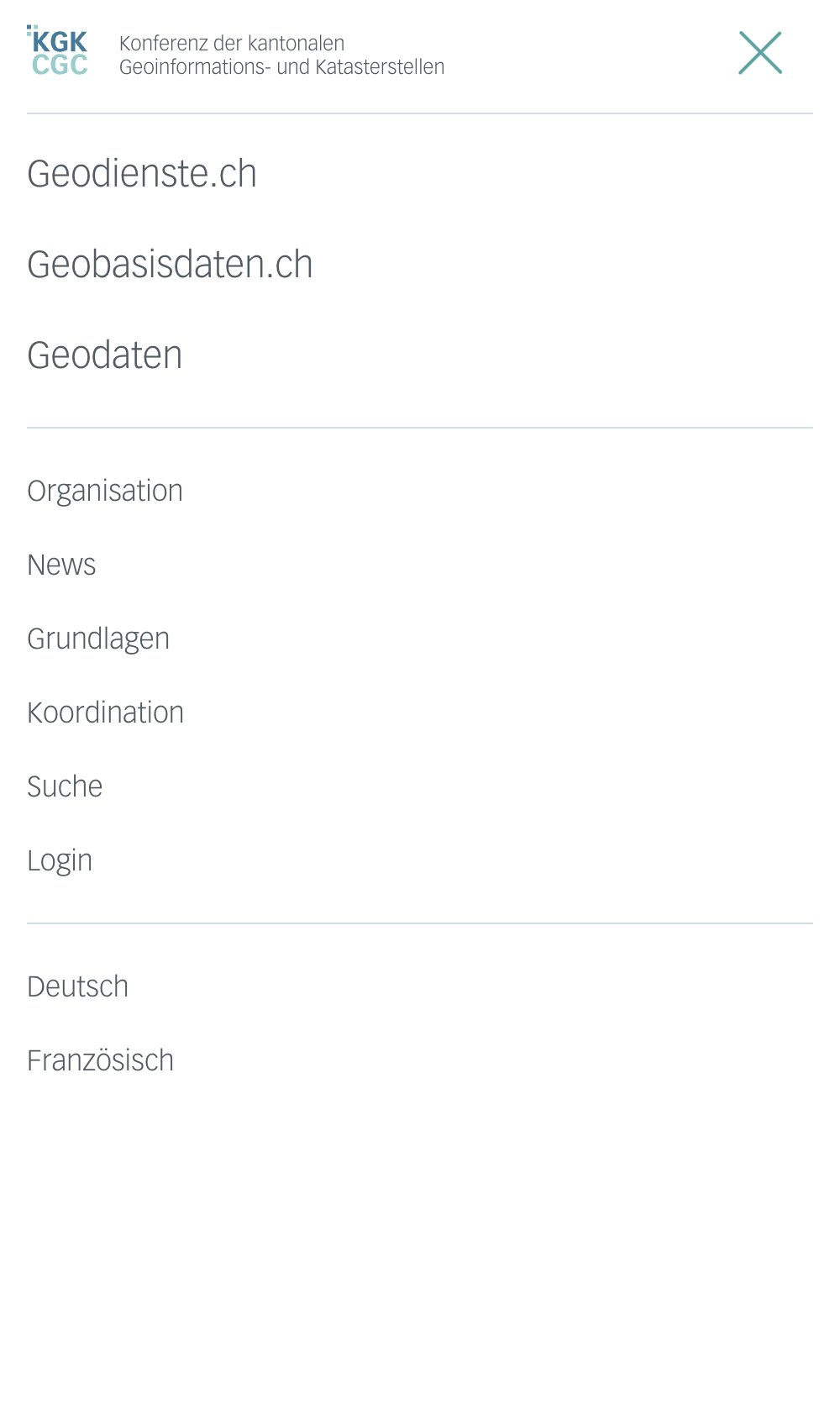The image size is (840, 1425).
Task: Choose Geodaten as the active section
Action: click(x=105, y=355)
